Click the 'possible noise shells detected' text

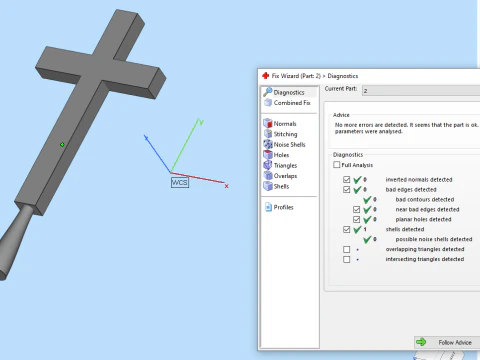(x=434, y=239)
